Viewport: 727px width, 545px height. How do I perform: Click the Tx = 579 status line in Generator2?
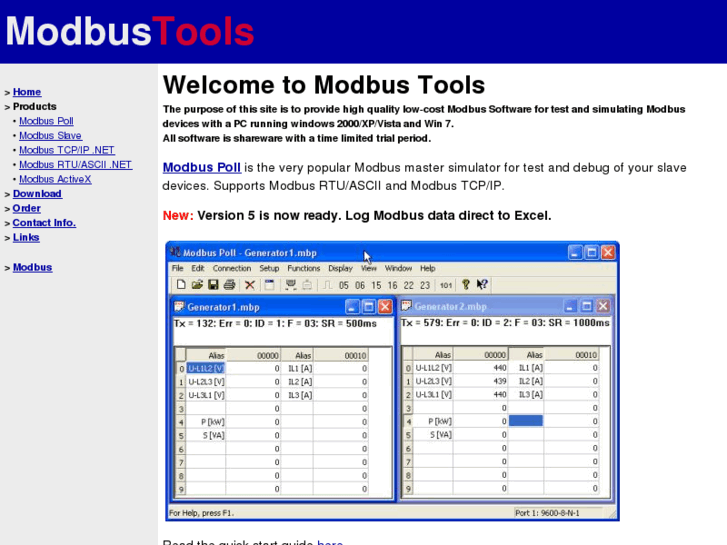505,323
